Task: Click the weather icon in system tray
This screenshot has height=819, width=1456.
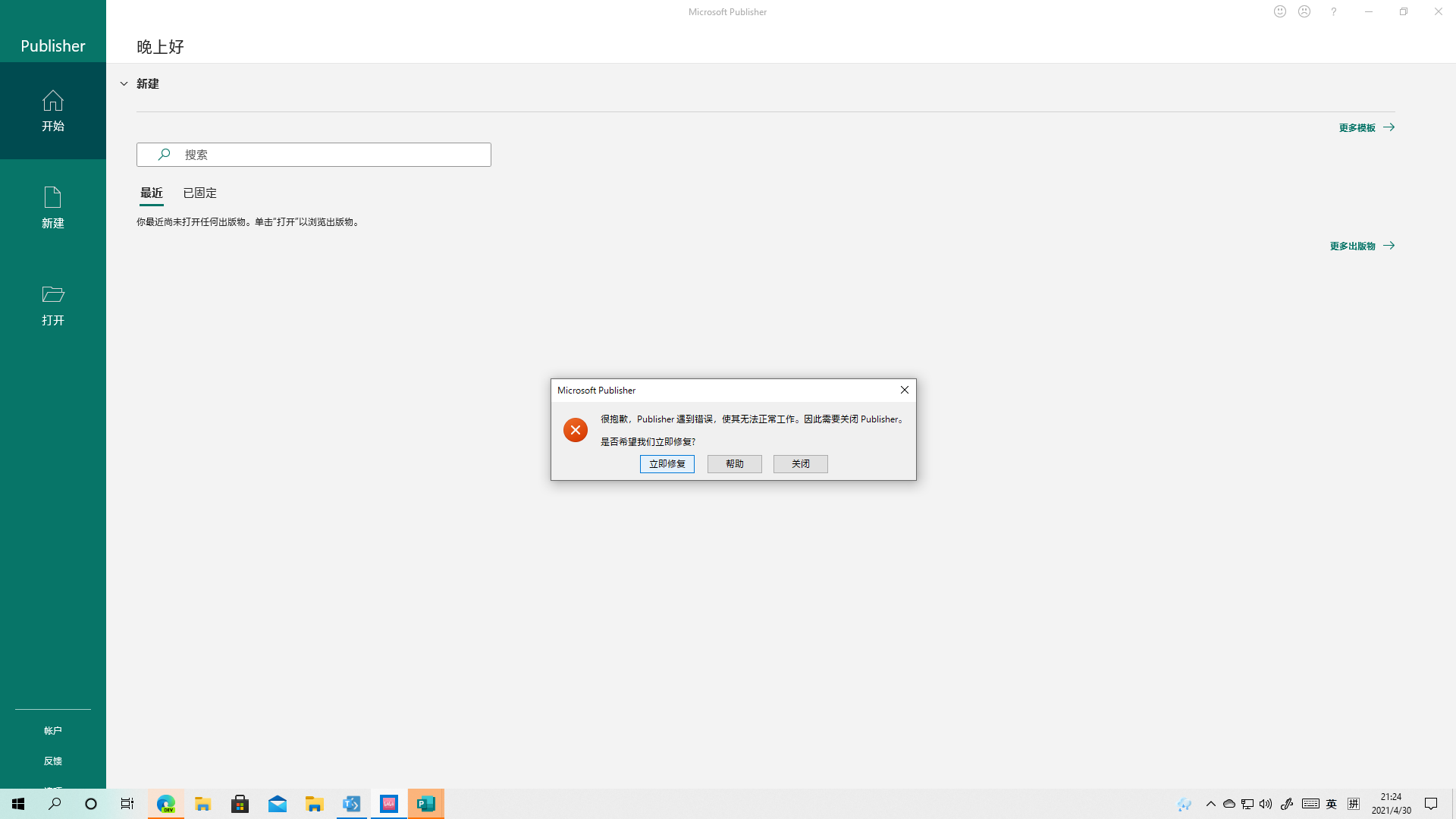Action: tap(1185, 804)
